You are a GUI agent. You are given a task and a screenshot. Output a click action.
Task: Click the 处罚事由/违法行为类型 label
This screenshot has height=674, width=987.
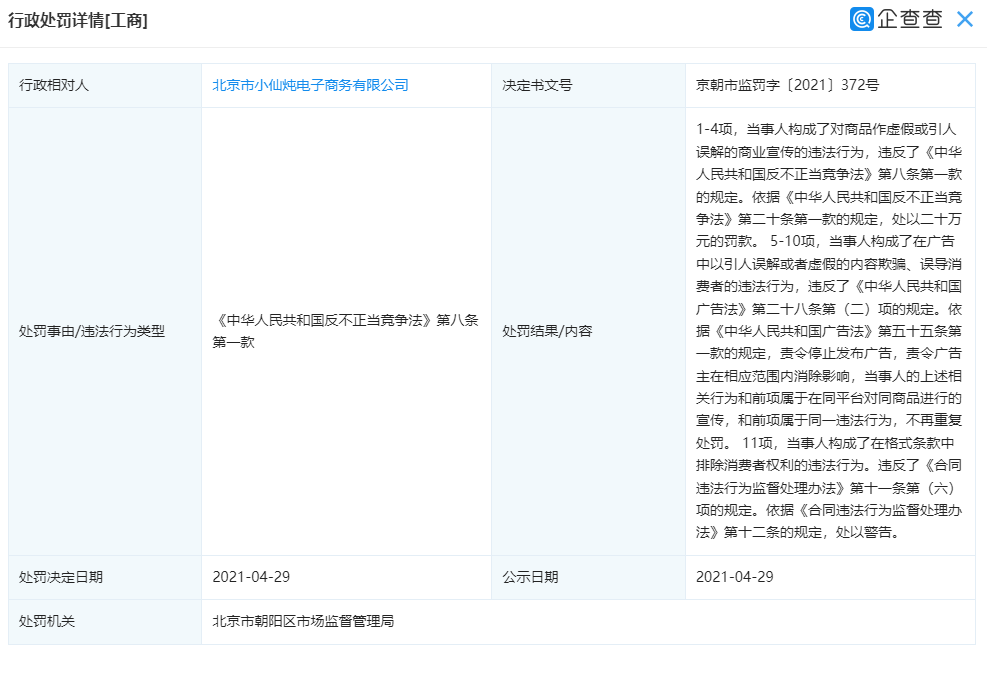pos(92,331)
